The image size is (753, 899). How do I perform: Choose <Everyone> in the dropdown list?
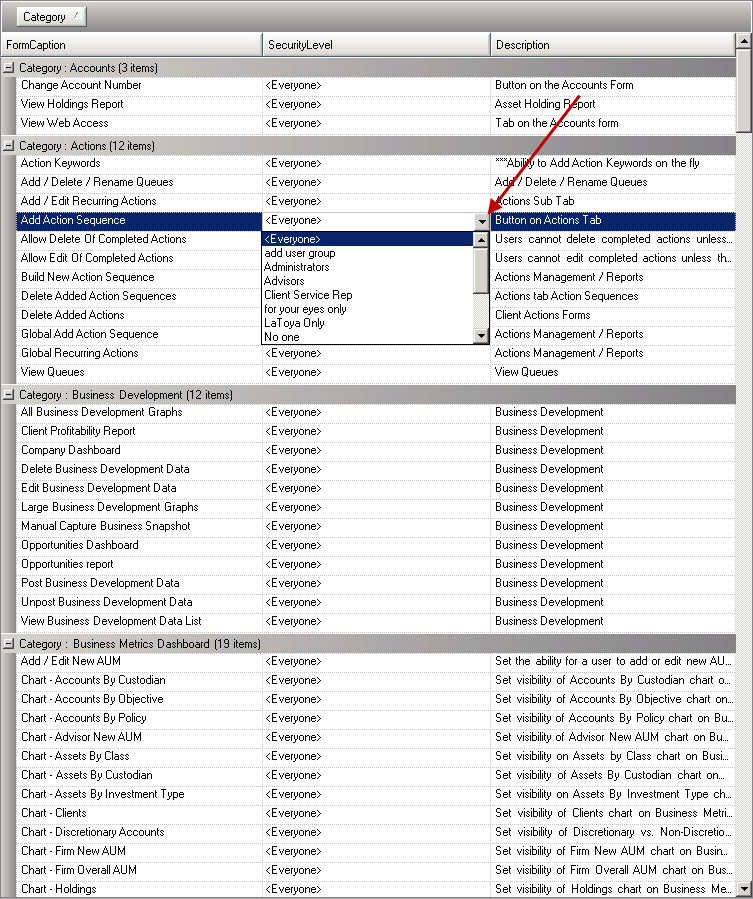(x=368, y=239)
